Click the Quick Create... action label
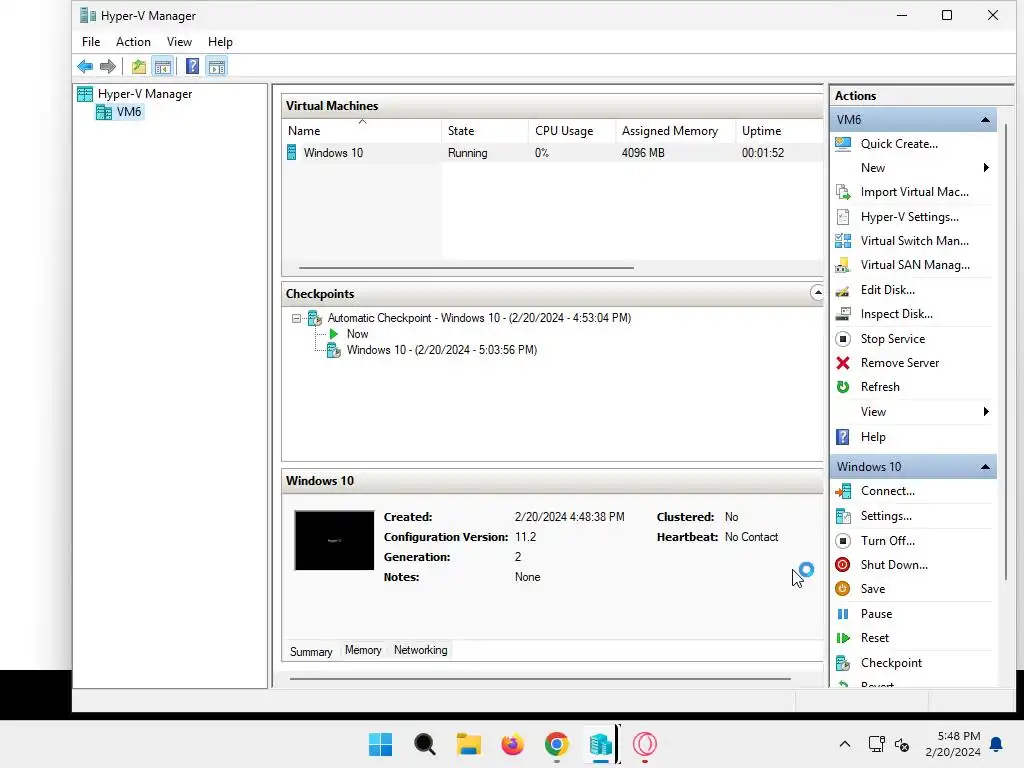Image resolution: width=1024 pixels, height=768 pixels. click(899, 144)
